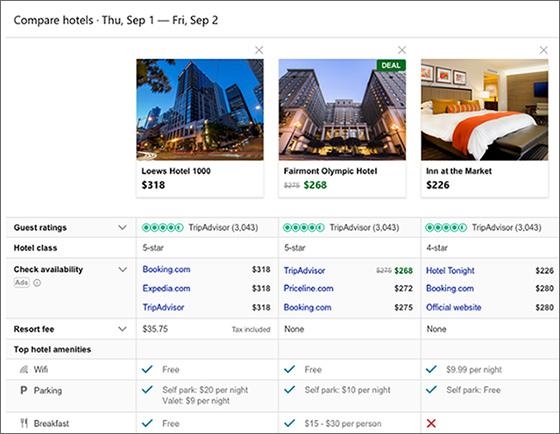Open Booking.com link for Inn at the Market
This screenshot has width=560, height=434.
pyautogui.click(x=450, y=288)
